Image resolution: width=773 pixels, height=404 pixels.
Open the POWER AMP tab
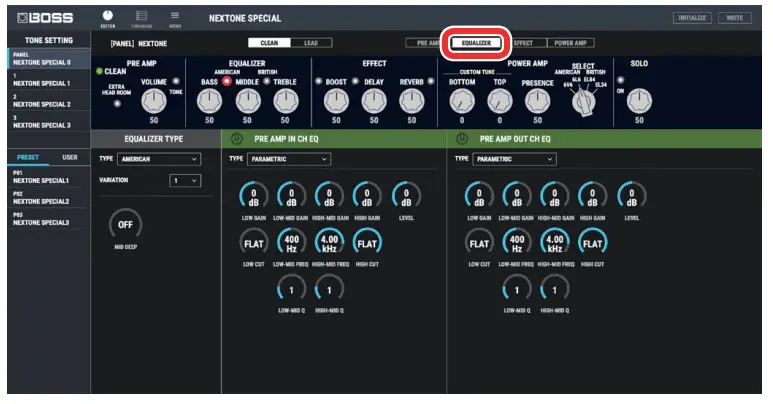click(x=570, y=43)
